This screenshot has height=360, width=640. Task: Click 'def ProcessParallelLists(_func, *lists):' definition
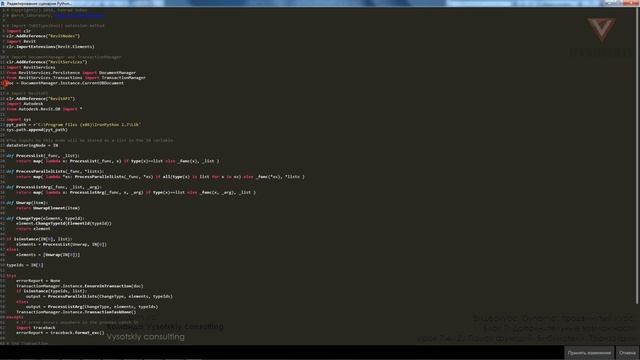click(x=55, y=171)
